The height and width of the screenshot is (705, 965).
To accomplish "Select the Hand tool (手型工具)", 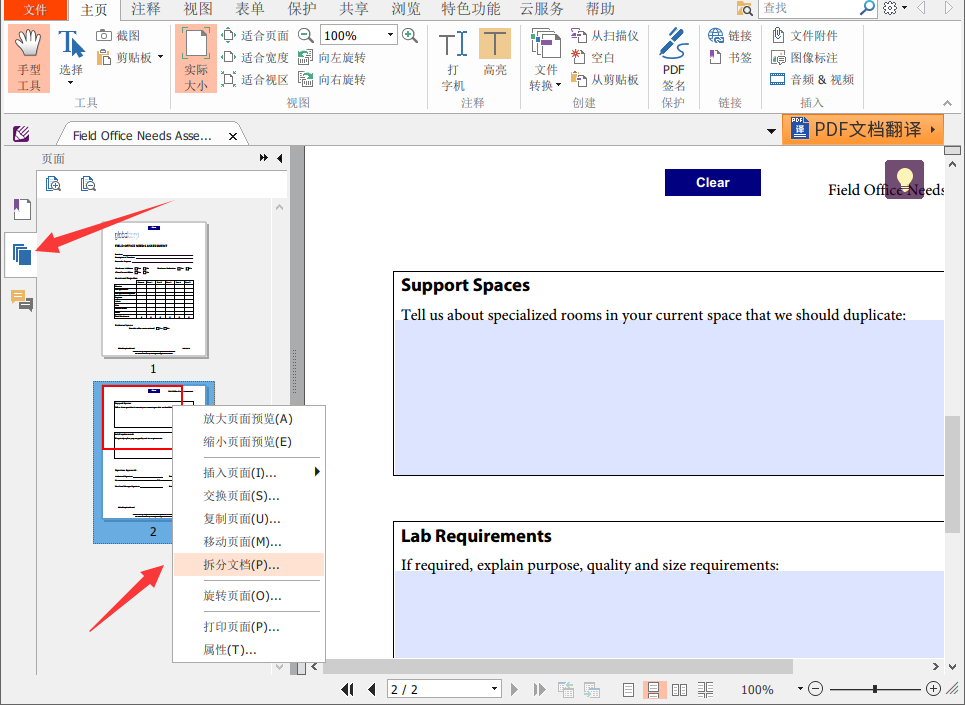I will pyautogui.click(x=30, y=59).
